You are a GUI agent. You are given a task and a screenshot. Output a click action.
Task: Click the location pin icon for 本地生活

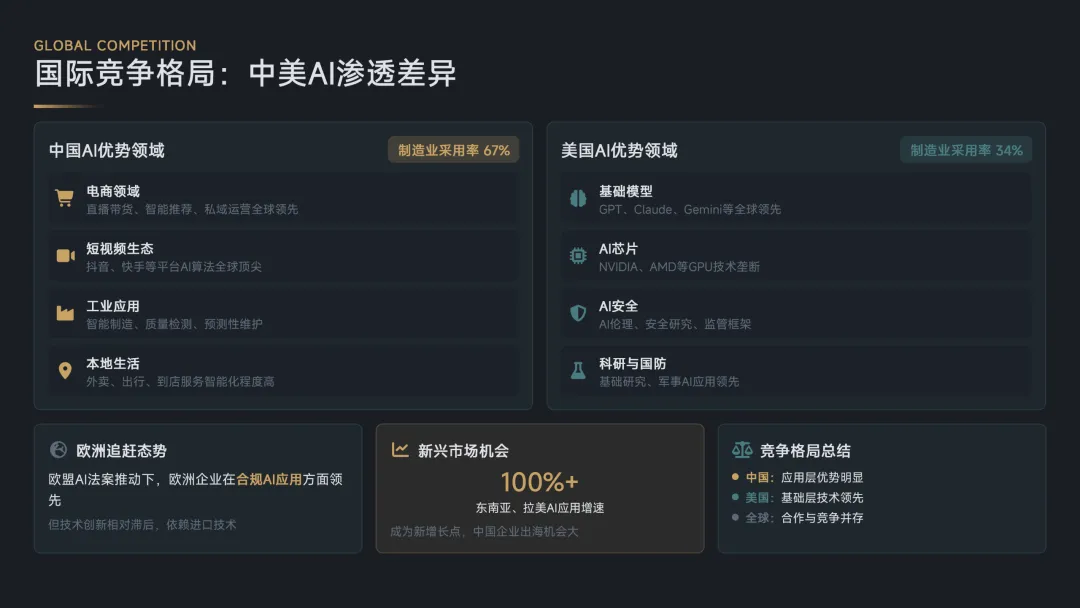65,370
